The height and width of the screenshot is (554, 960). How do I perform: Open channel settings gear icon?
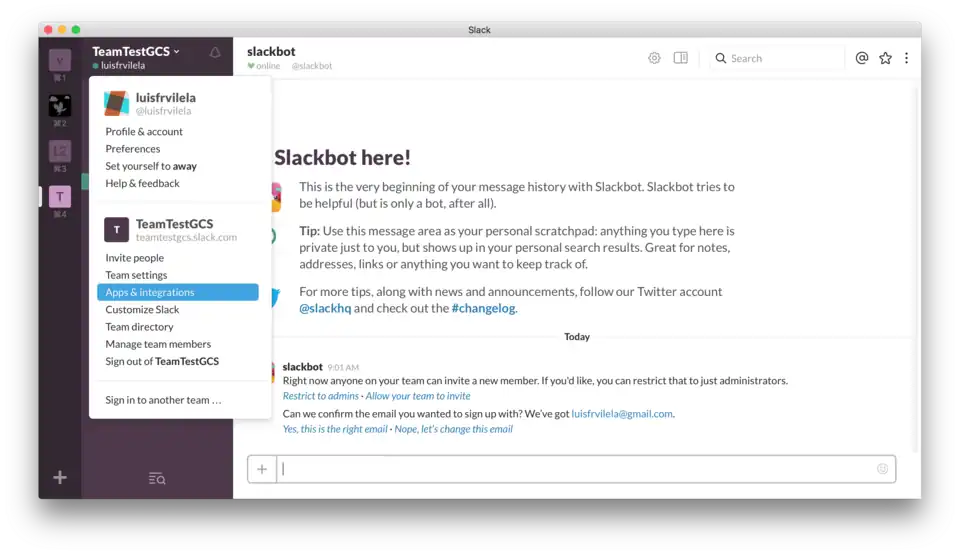pos(654,58)
